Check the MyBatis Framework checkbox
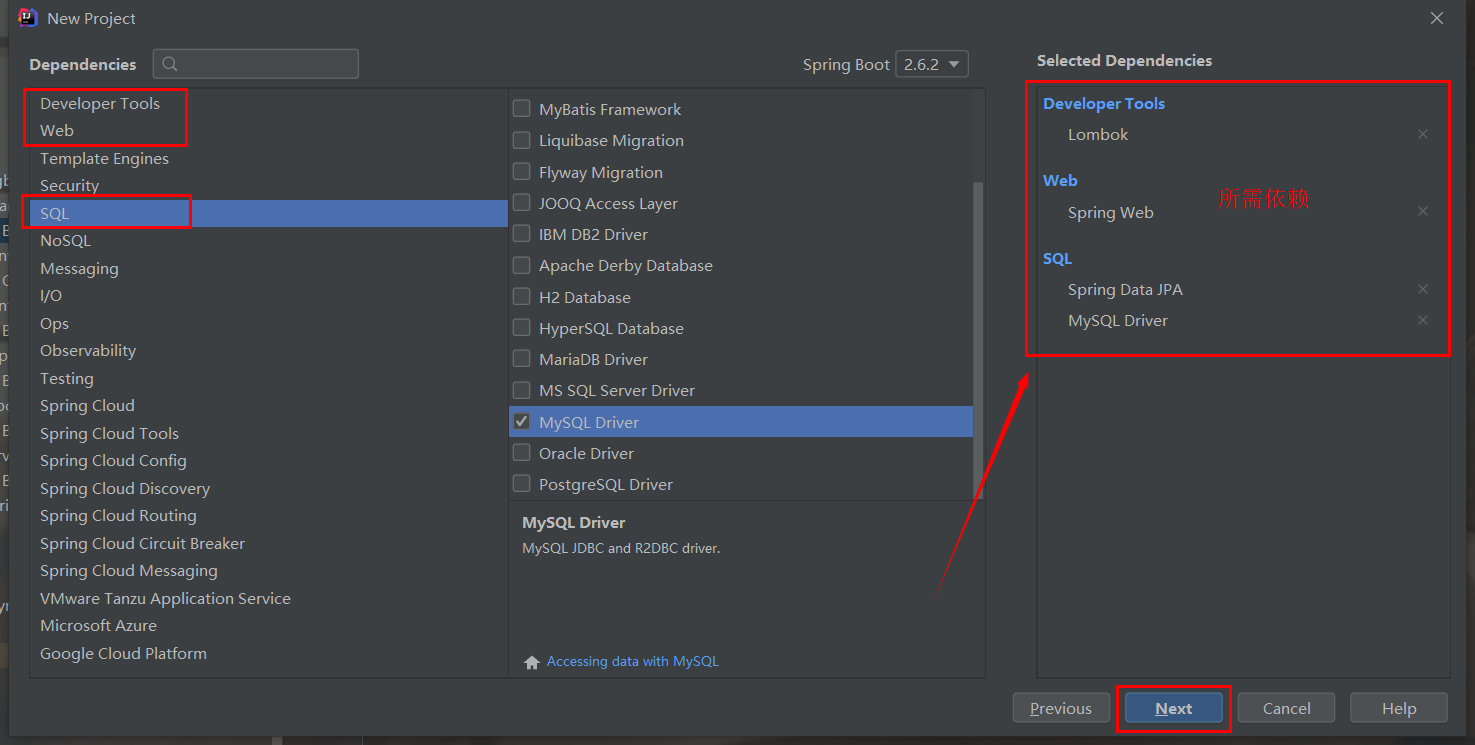Viewport: 1475px width, 745px height. point(522,109)
